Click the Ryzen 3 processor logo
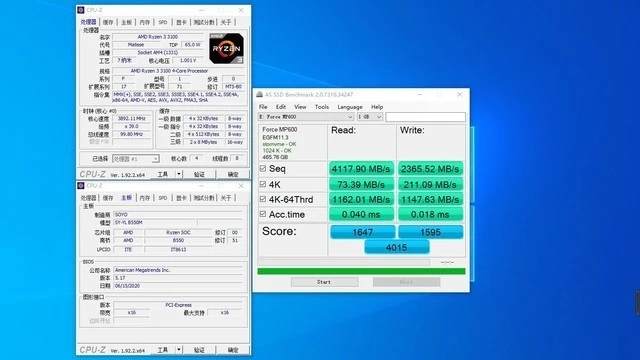640x360 pixels. point(227,49)
